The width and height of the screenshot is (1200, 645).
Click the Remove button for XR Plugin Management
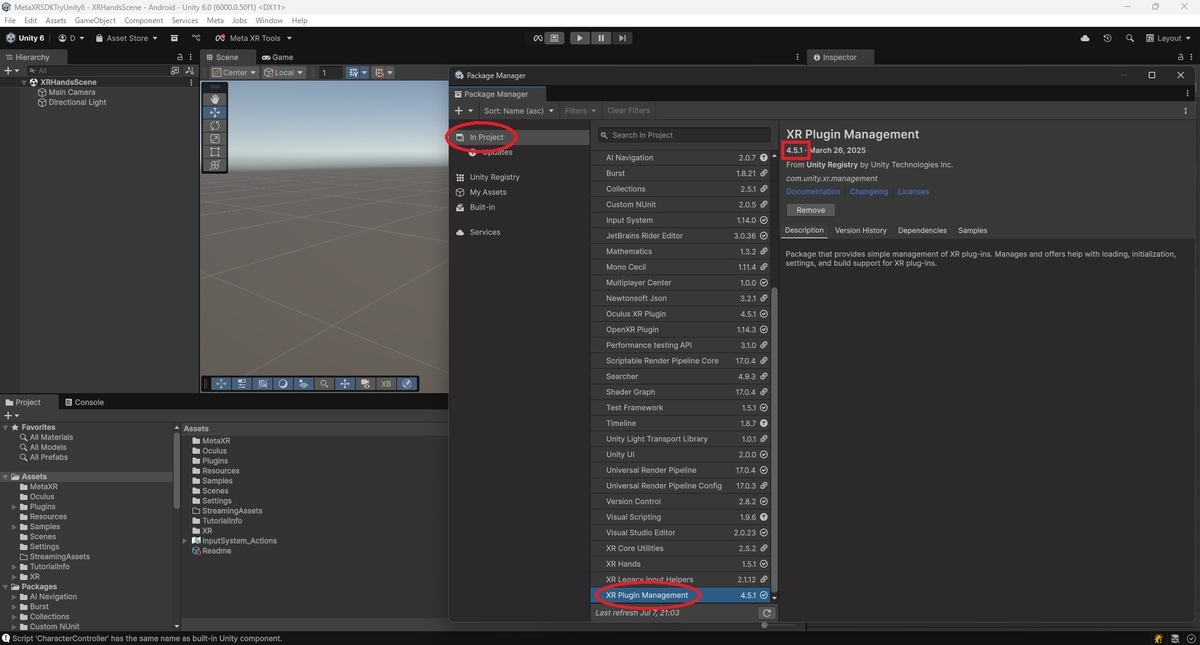[x=810, y=209]
